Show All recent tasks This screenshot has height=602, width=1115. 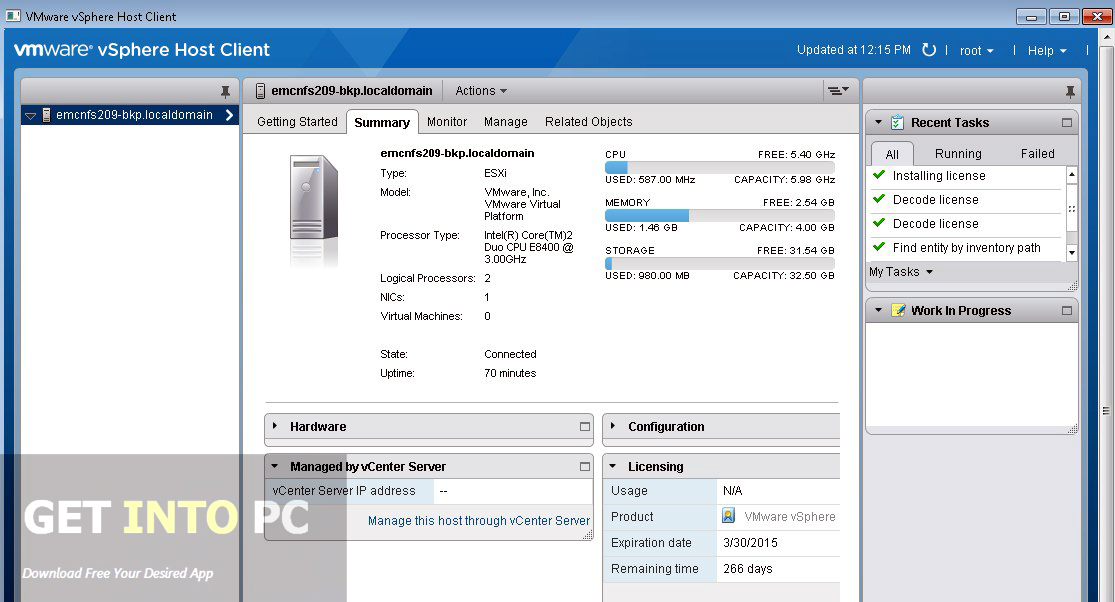(x=892, y=154)
